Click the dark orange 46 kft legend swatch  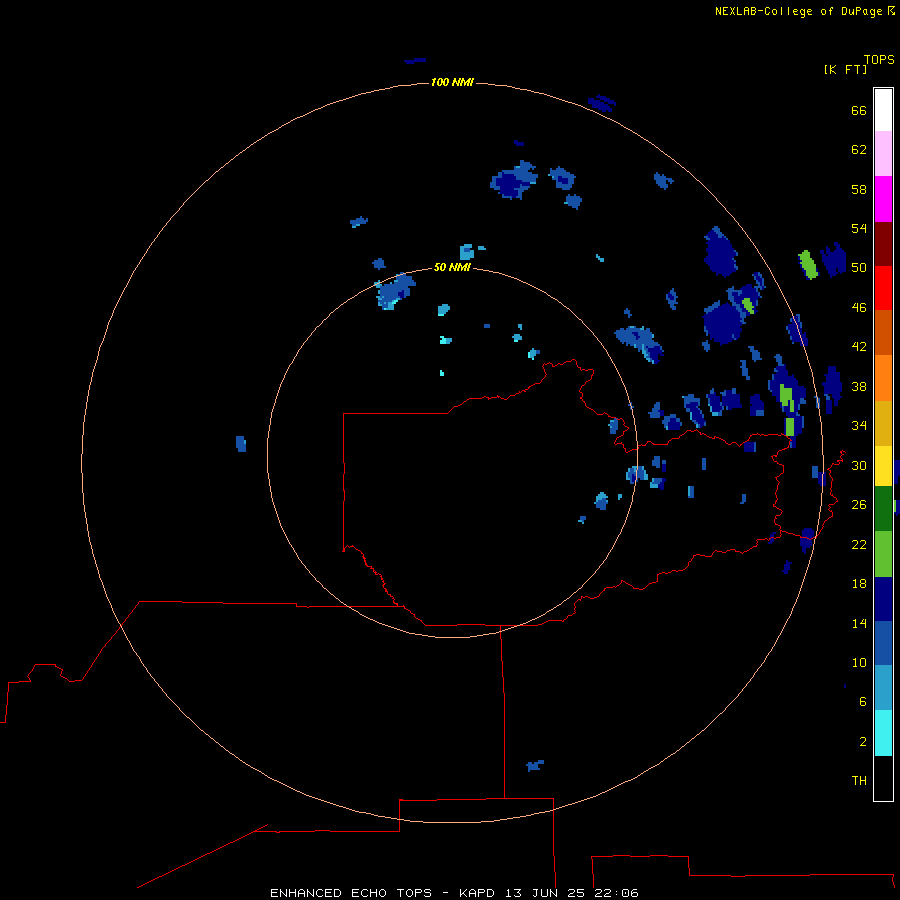coord(883,332)
